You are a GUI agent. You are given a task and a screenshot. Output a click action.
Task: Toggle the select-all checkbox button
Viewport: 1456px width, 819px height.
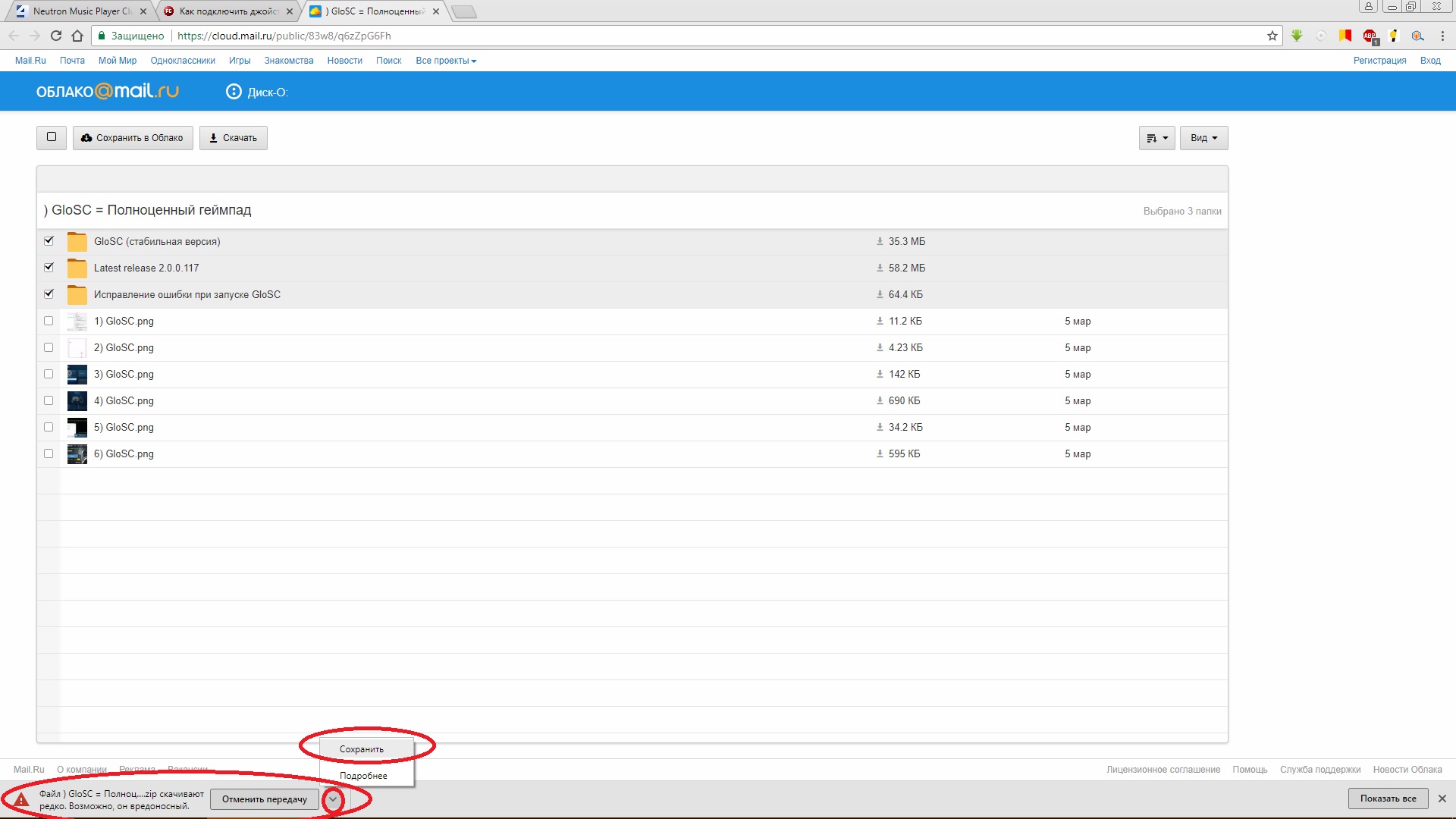(52, 137)
